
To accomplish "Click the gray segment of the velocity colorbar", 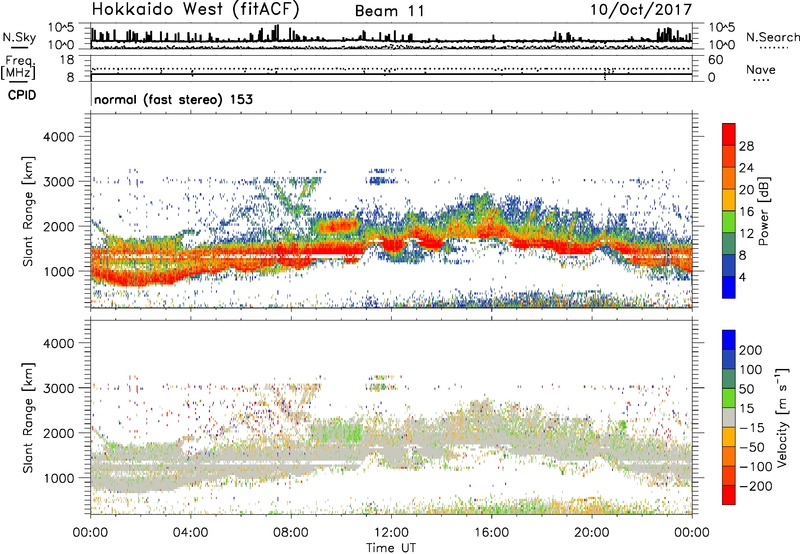I will (729, 418).
